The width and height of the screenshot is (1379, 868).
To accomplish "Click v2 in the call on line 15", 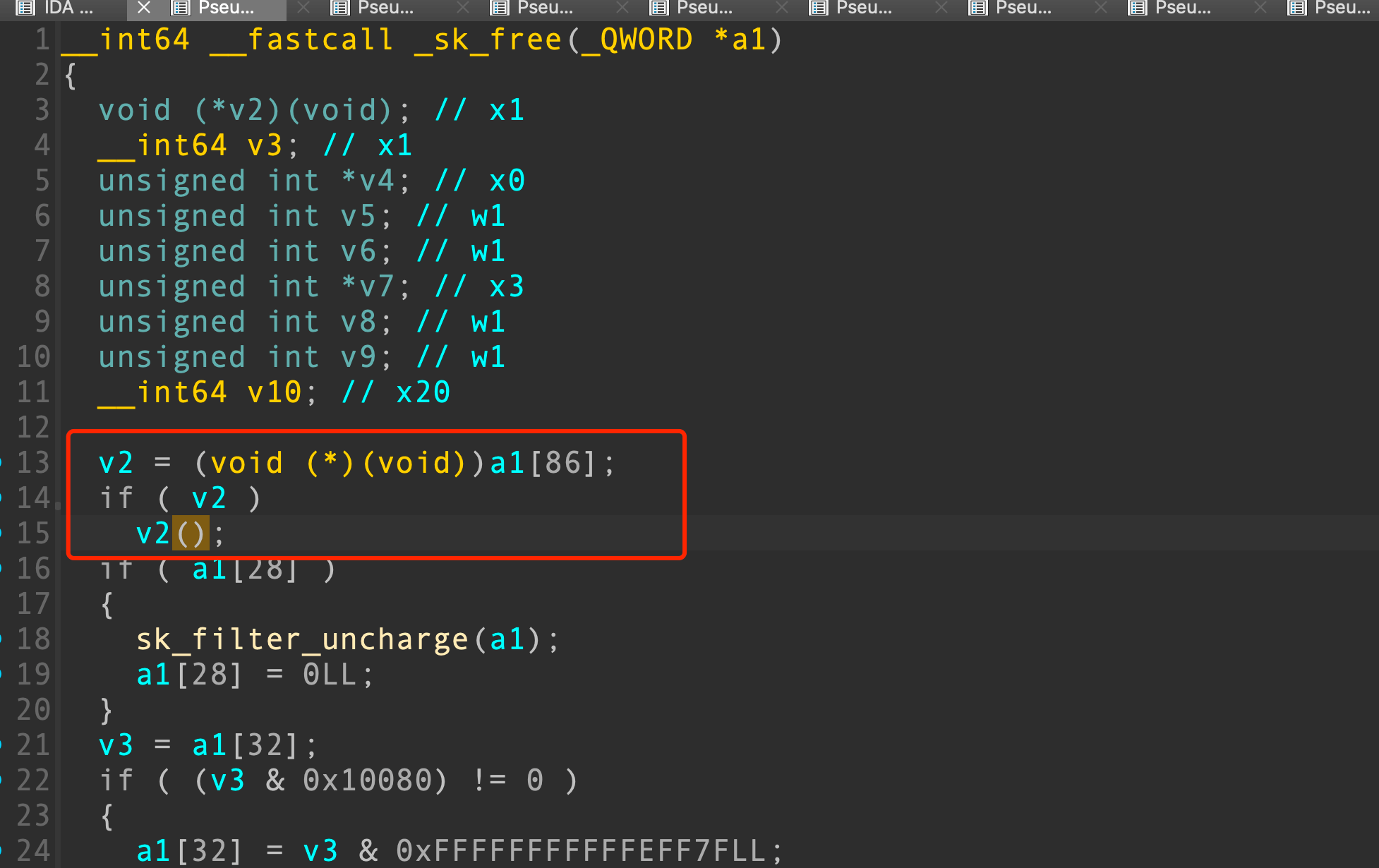I will [x=153, y=534].
